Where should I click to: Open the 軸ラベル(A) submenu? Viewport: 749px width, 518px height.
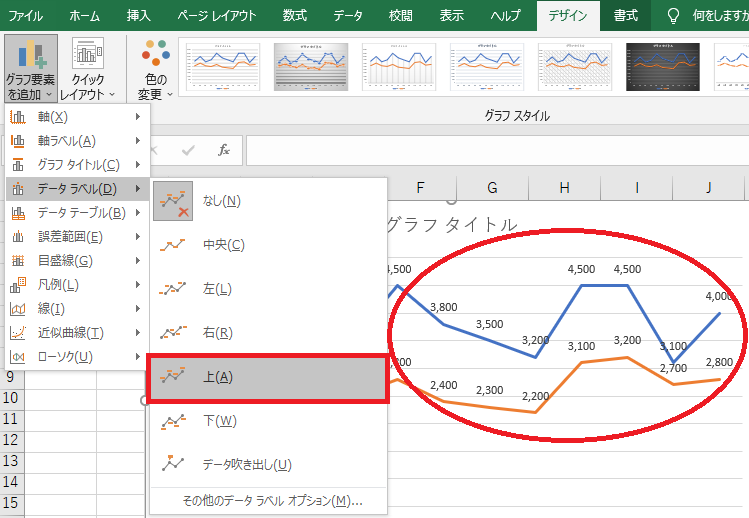tap(77, 140)
